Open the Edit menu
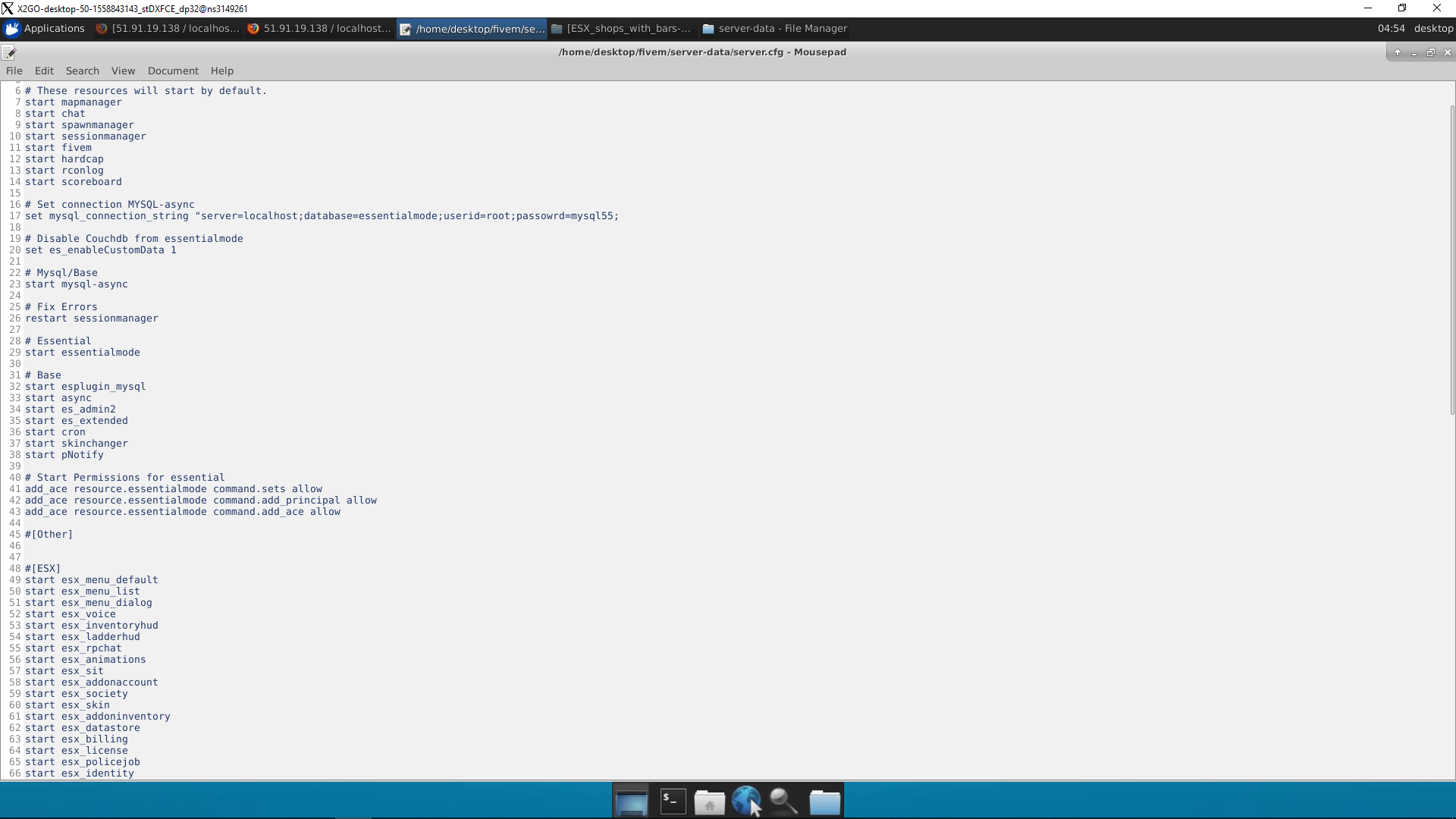 [44, 71]
